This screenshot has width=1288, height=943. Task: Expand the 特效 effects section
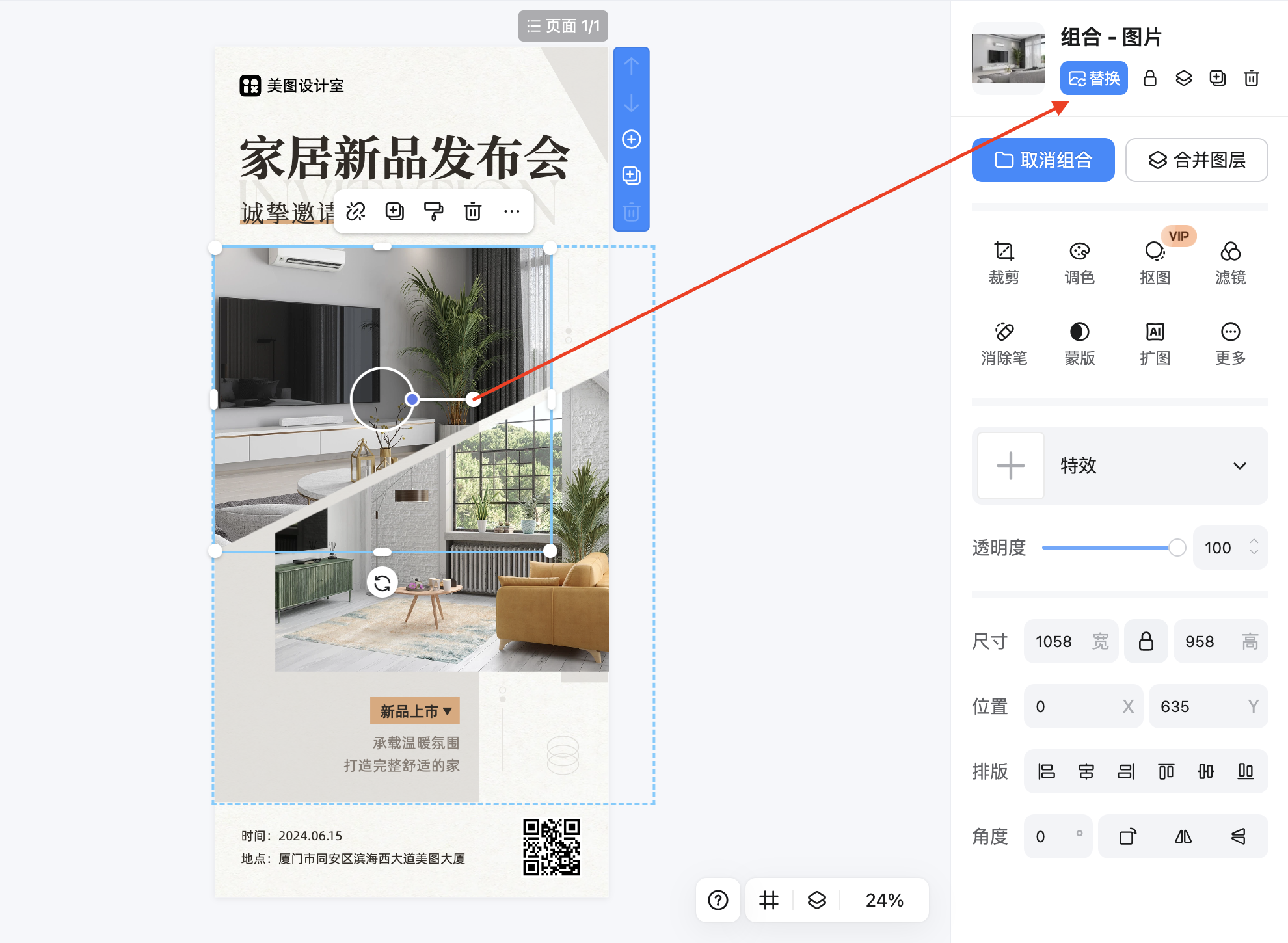click(x=1240, y=466)
